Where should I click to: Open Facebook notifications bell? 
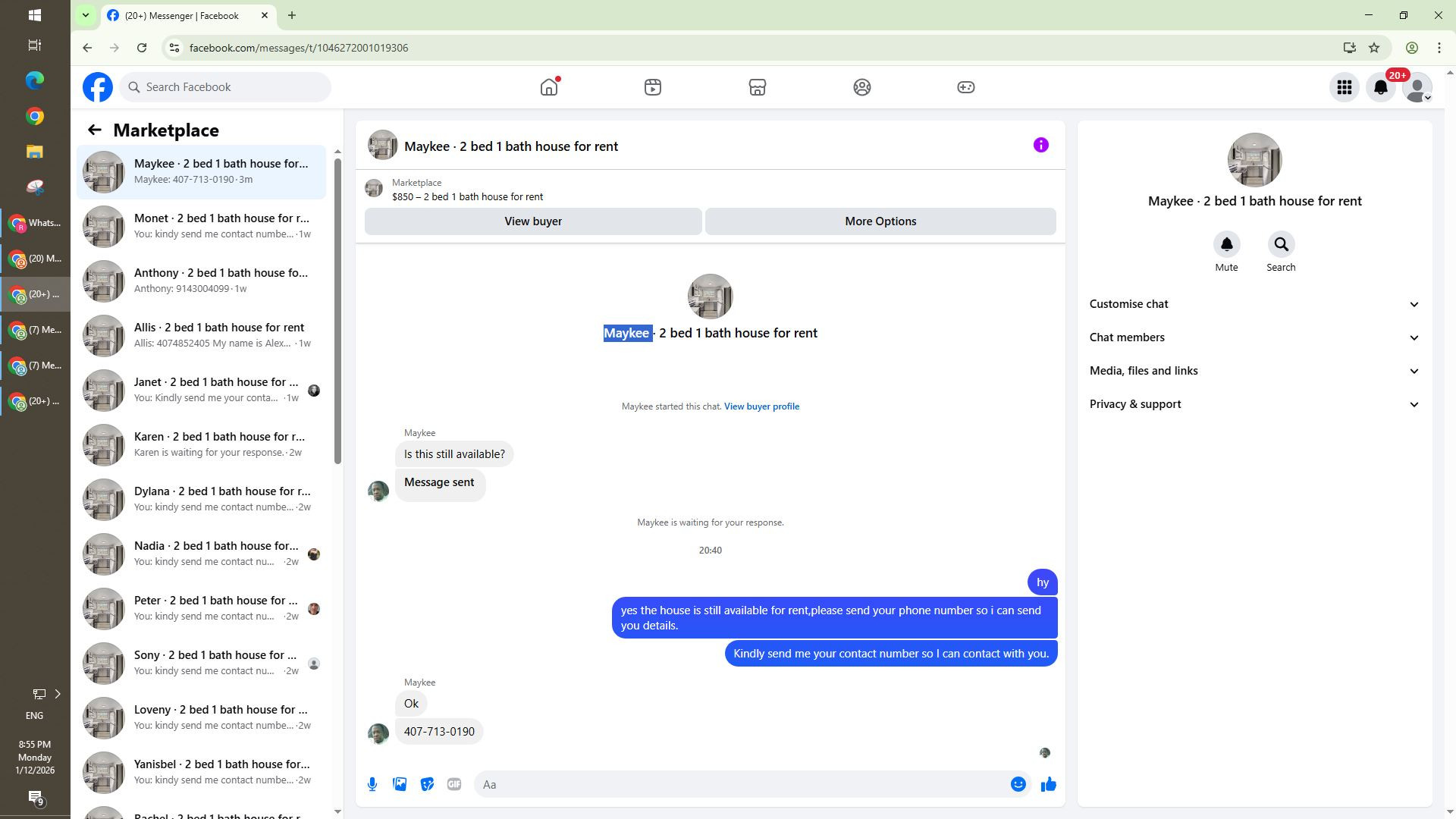[x=1380, y=88]
